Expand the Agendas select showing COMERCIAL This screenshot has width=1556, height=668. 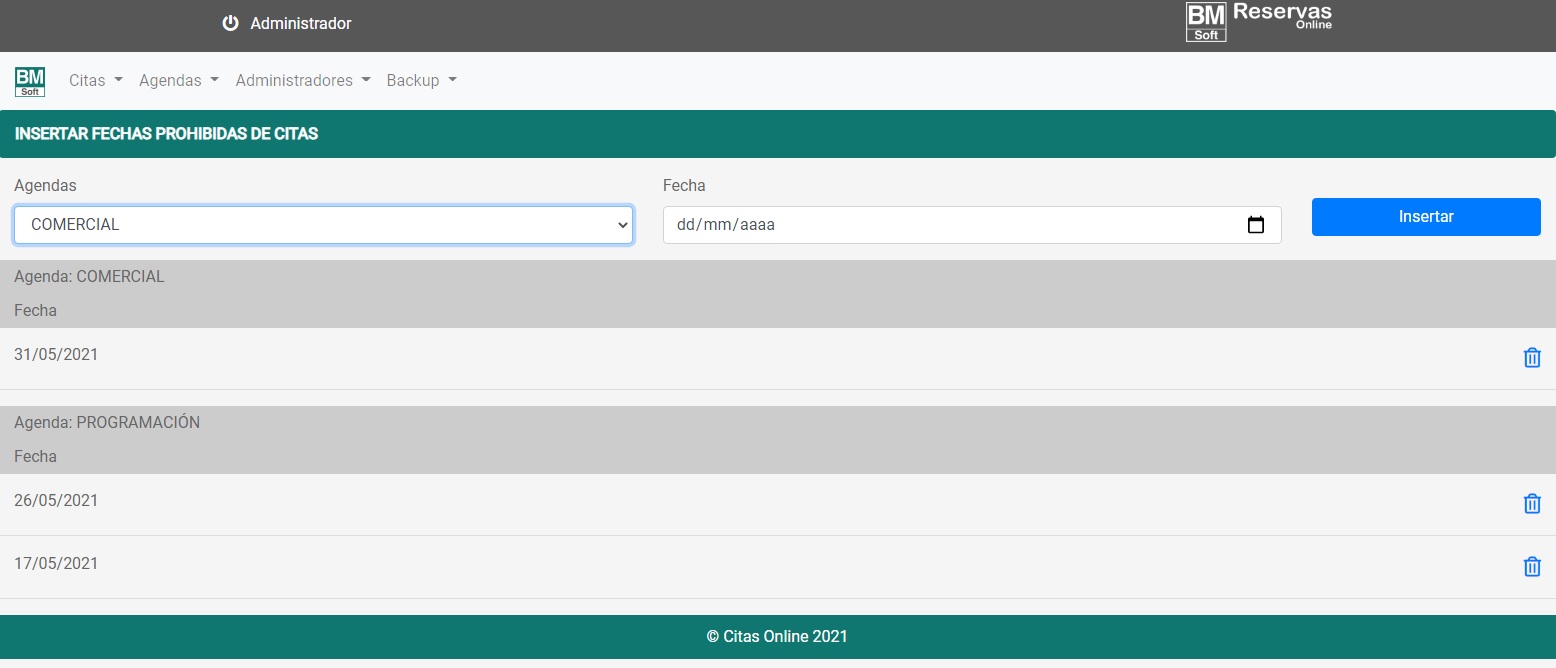pyautogui.click(x=323, y=225)
